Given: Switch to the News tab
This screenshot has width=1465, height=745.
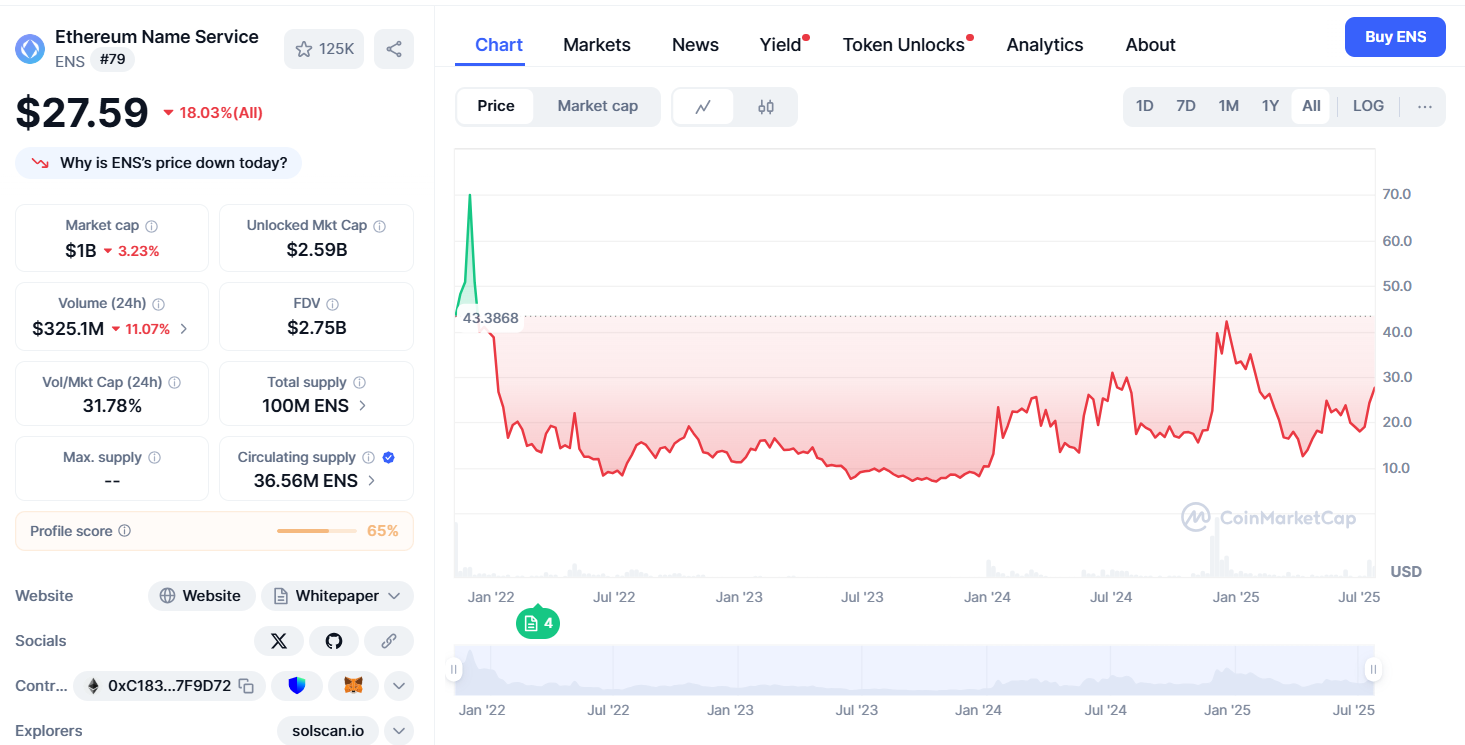Looking at the screenshot, I should click(x=695, y=45).
